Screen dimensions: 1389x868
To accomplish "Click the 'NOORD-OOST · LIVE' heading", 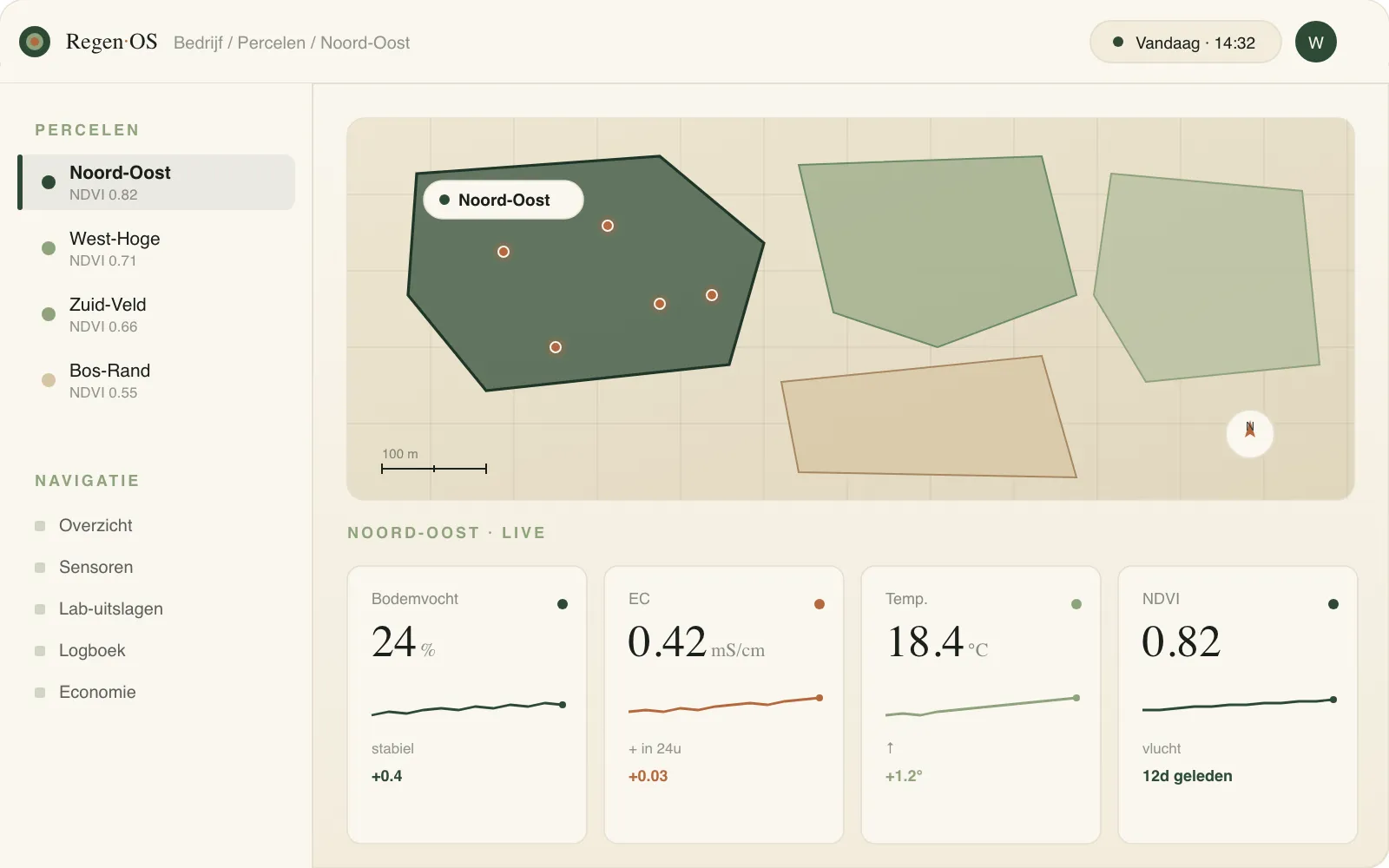I will (446, 533).
